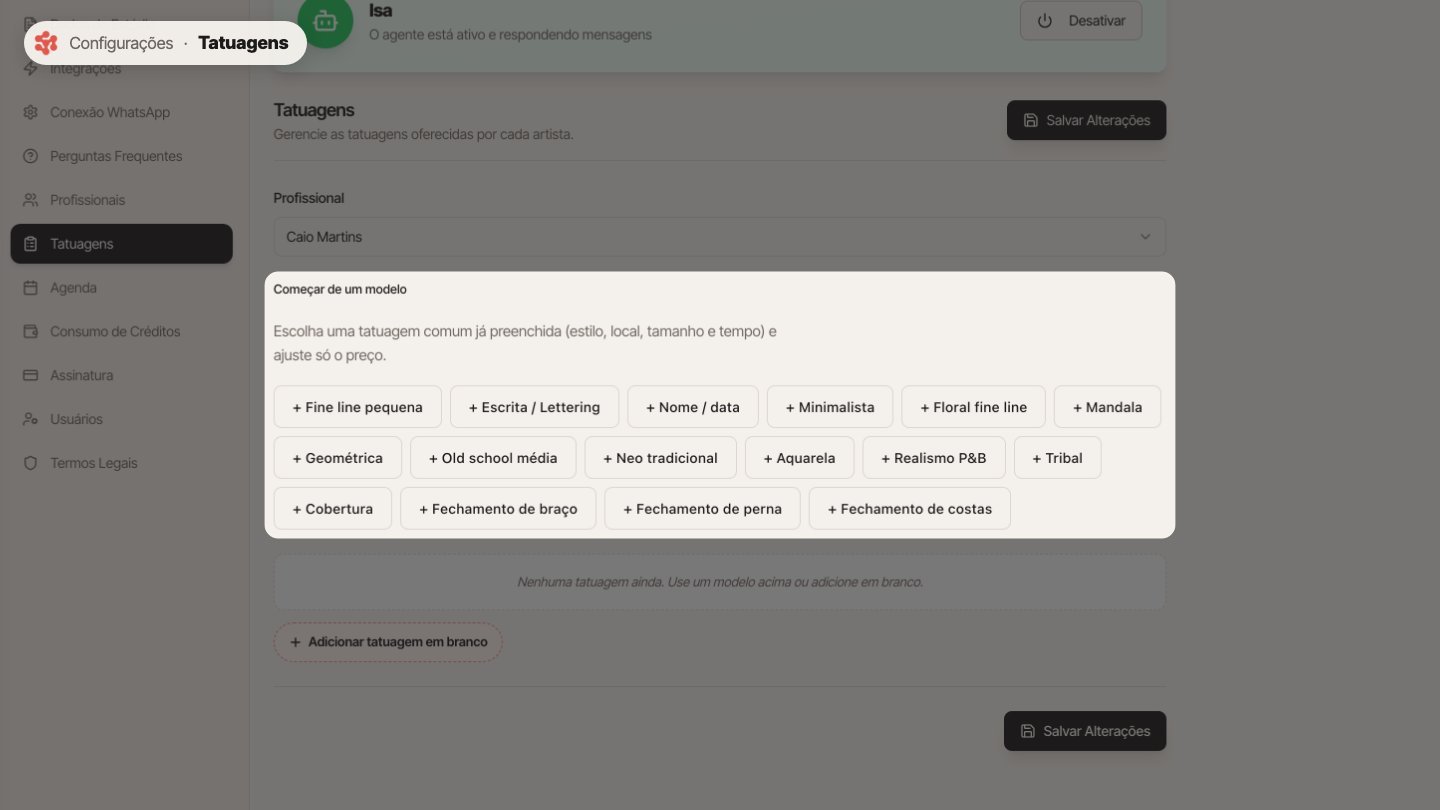This screenshot has width=1440, height=810.
Task: Click the Perguntas Frequentes question mark icon
Action: tap(30, 156)
